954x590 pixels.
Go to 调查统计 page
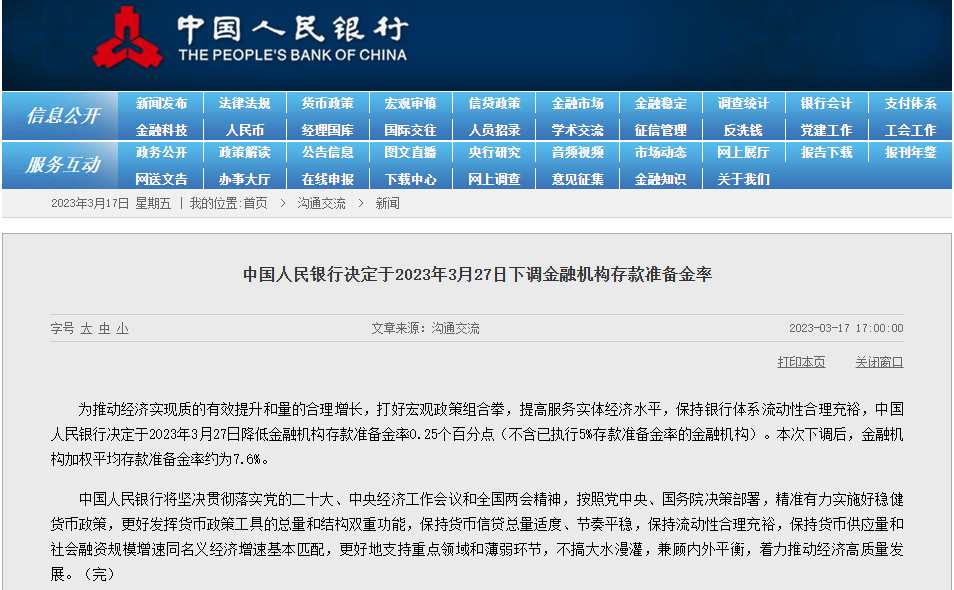[743, 103]
